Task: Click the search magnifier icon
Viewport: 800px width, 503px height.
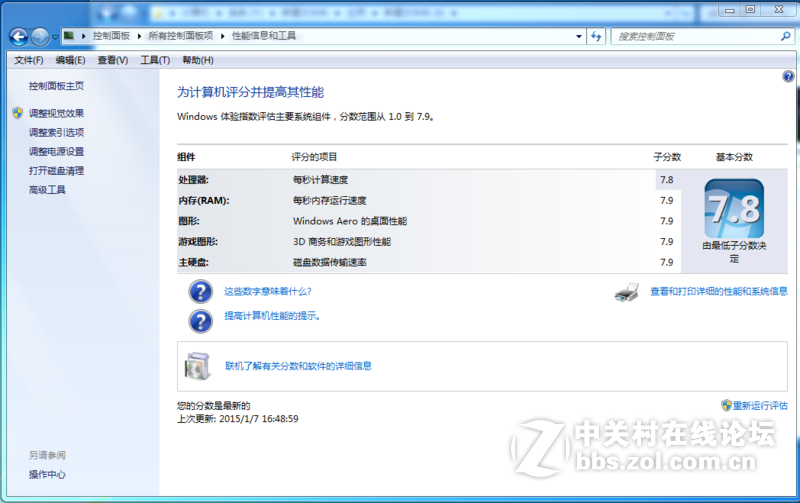Action: pos(786,36)
